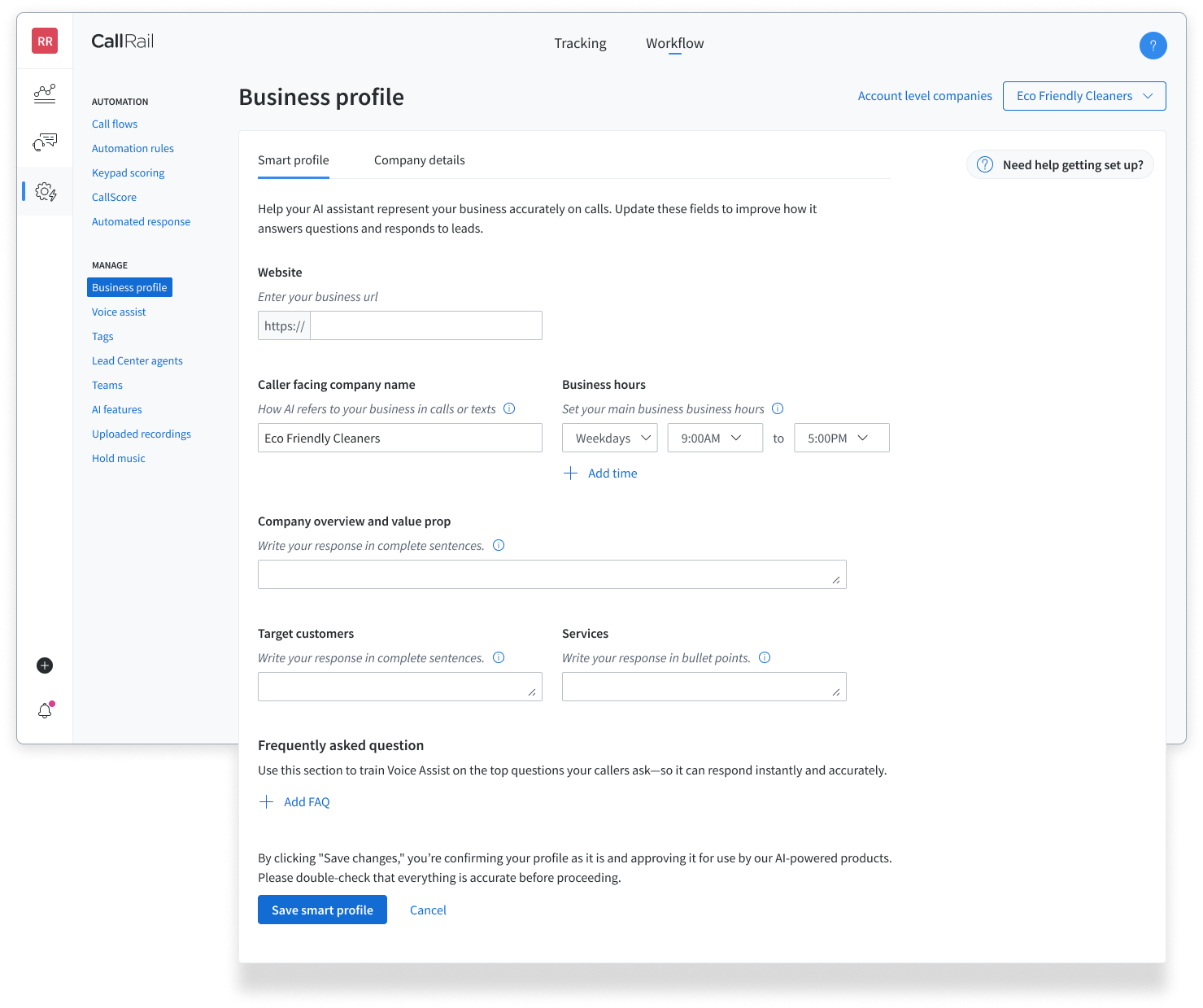Click Add FAQ

click(307, 801)
